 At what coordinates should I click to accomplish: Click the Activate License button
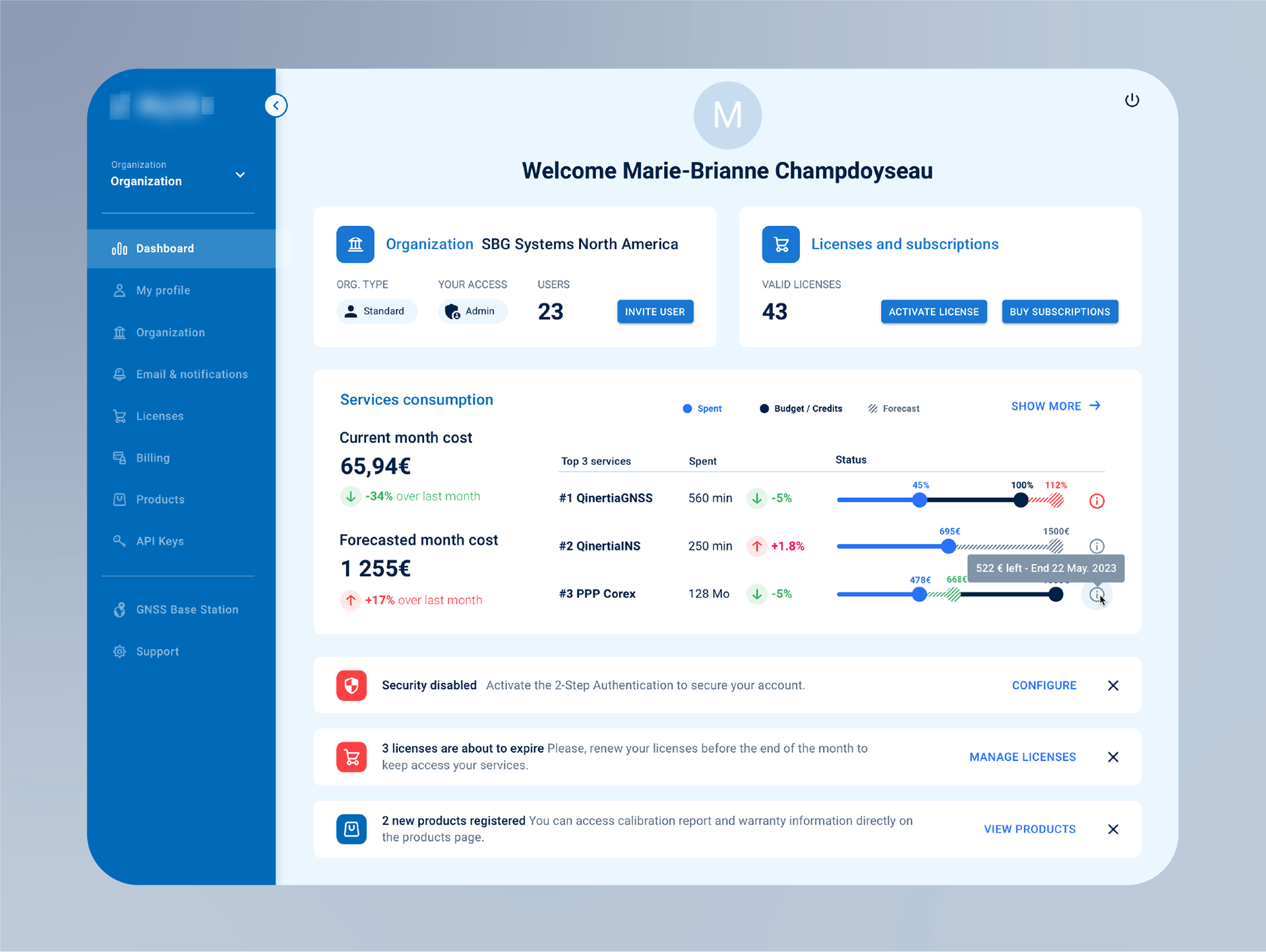pos(933,312)
